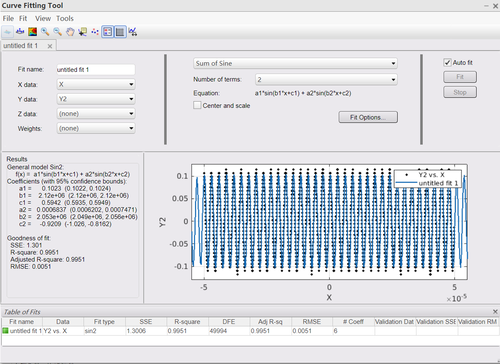Viewport: 500px width, 364px height.
Task: Click the fitted curve plot area
Action: (329, 222)
